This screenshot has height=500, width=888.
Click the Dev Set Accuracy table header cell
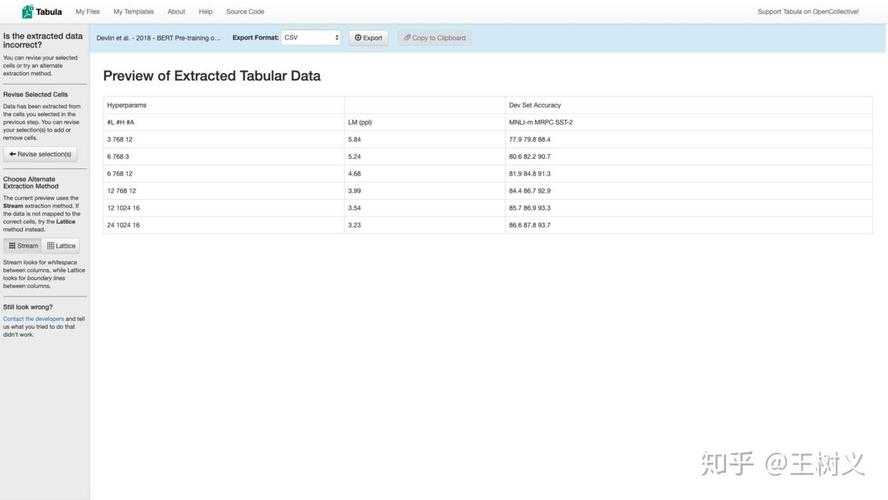535,105
